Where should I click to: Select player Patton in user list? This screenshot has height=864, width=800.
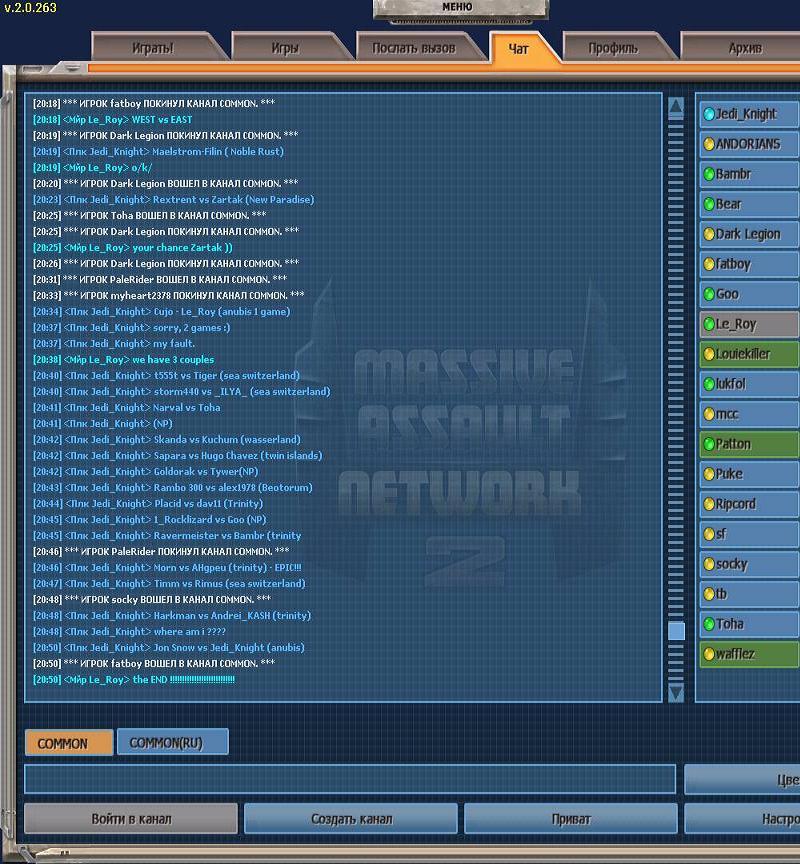(749, 444)
